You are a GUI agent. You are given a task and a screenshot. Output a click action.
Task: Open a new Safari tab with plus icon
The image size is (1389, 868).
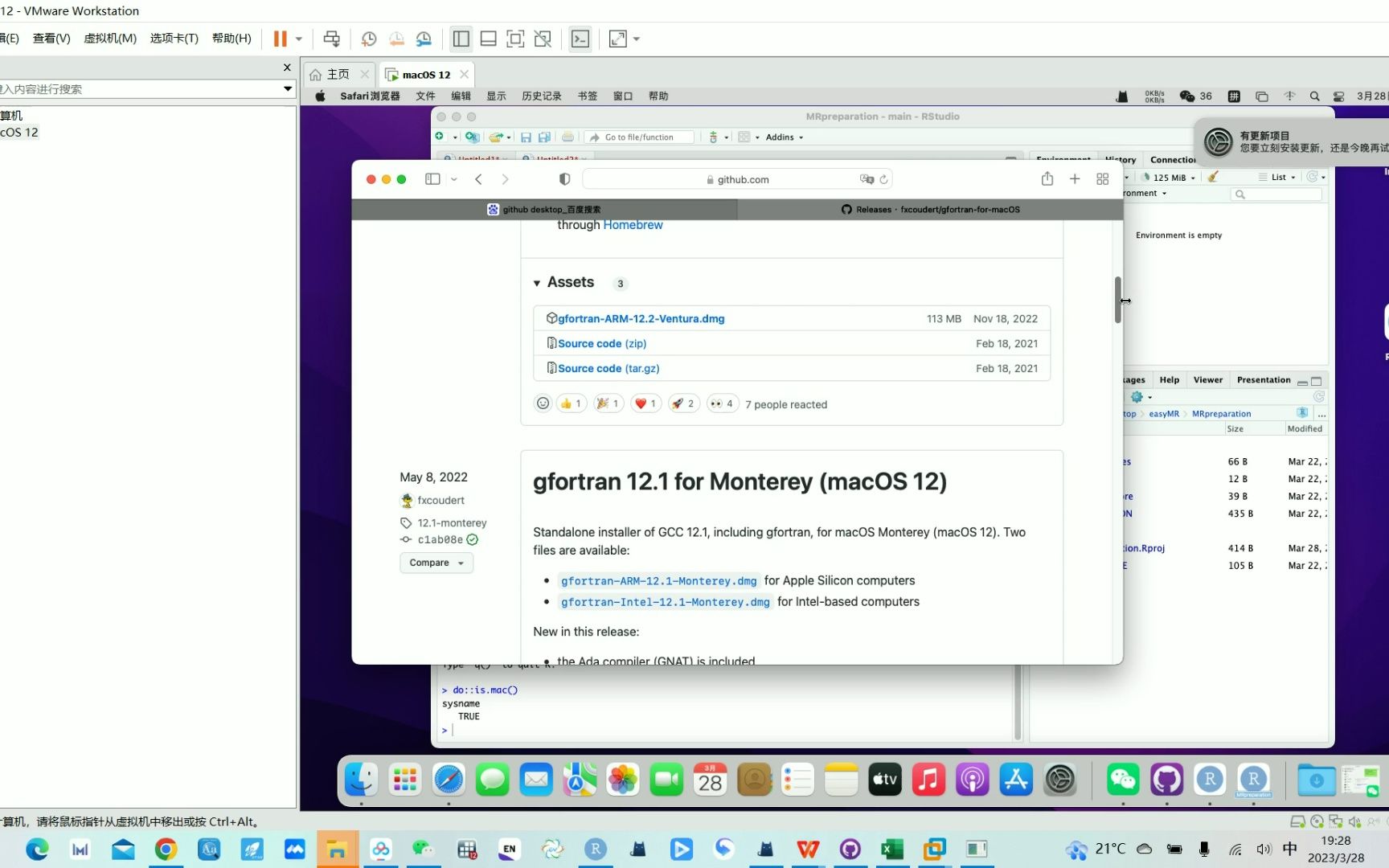point(1075,179)
